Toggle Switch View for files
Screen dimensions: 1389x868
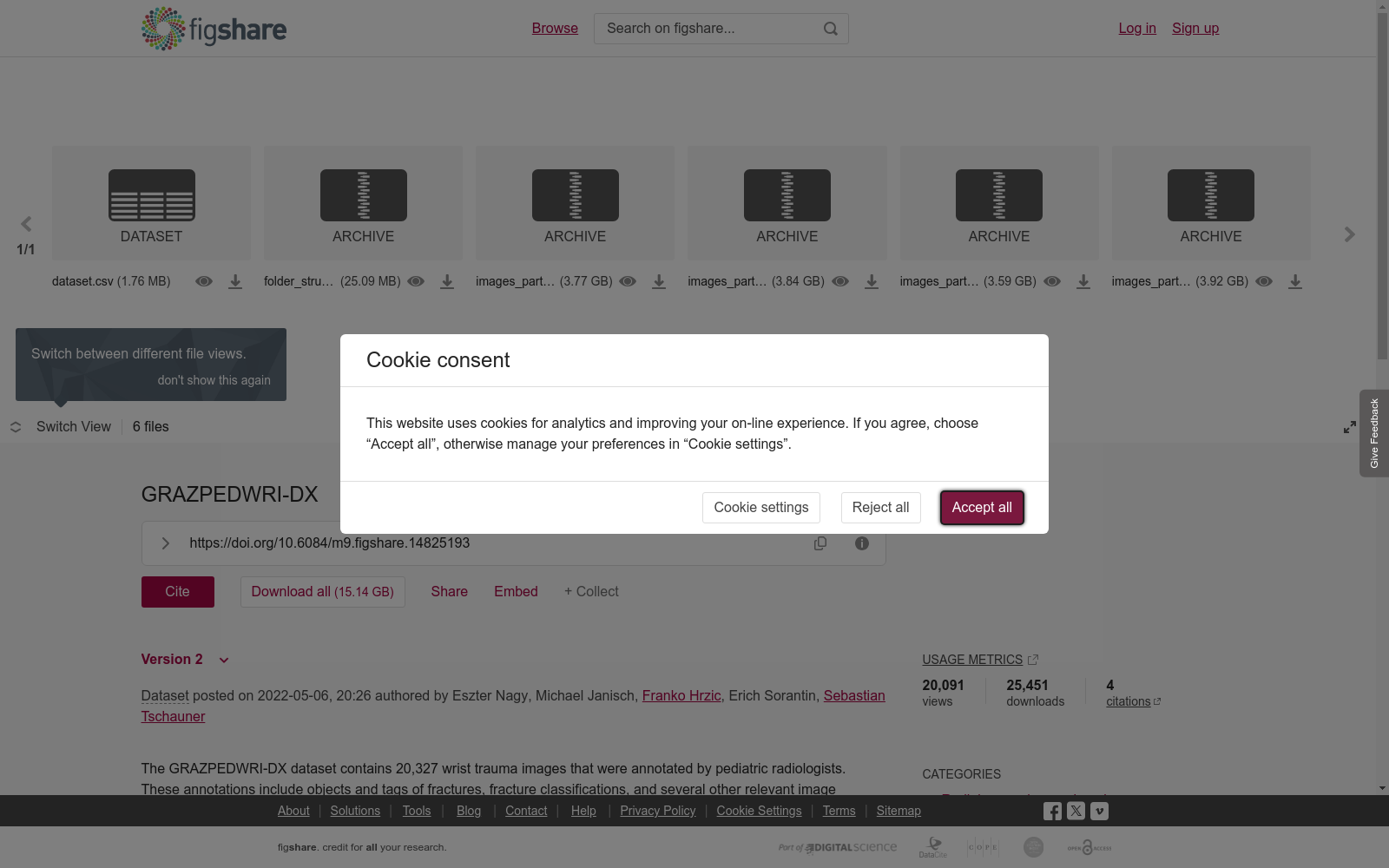(61, 427)
